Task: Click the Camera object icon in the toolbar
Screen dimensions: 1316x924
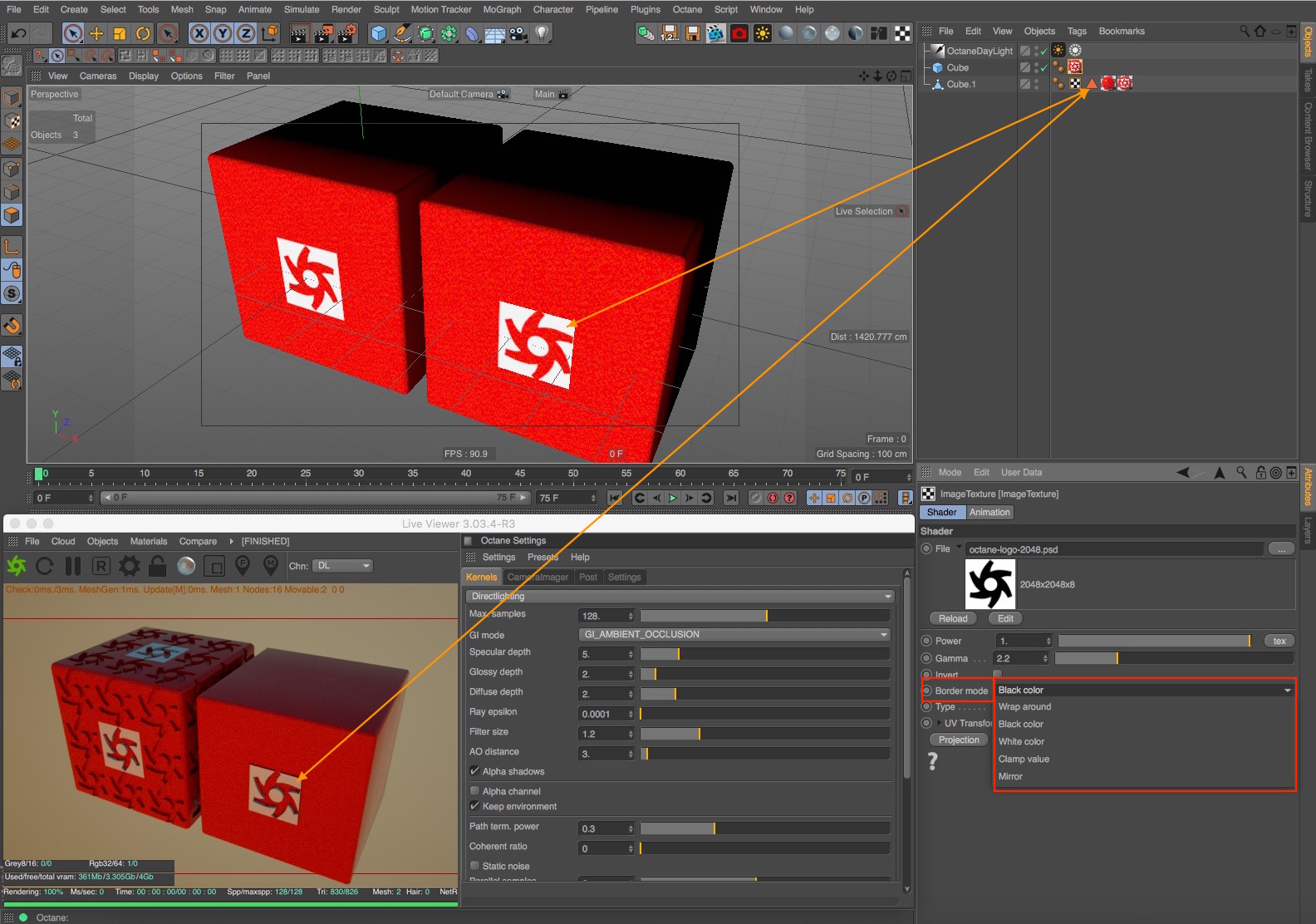Action: coord(518,33)
